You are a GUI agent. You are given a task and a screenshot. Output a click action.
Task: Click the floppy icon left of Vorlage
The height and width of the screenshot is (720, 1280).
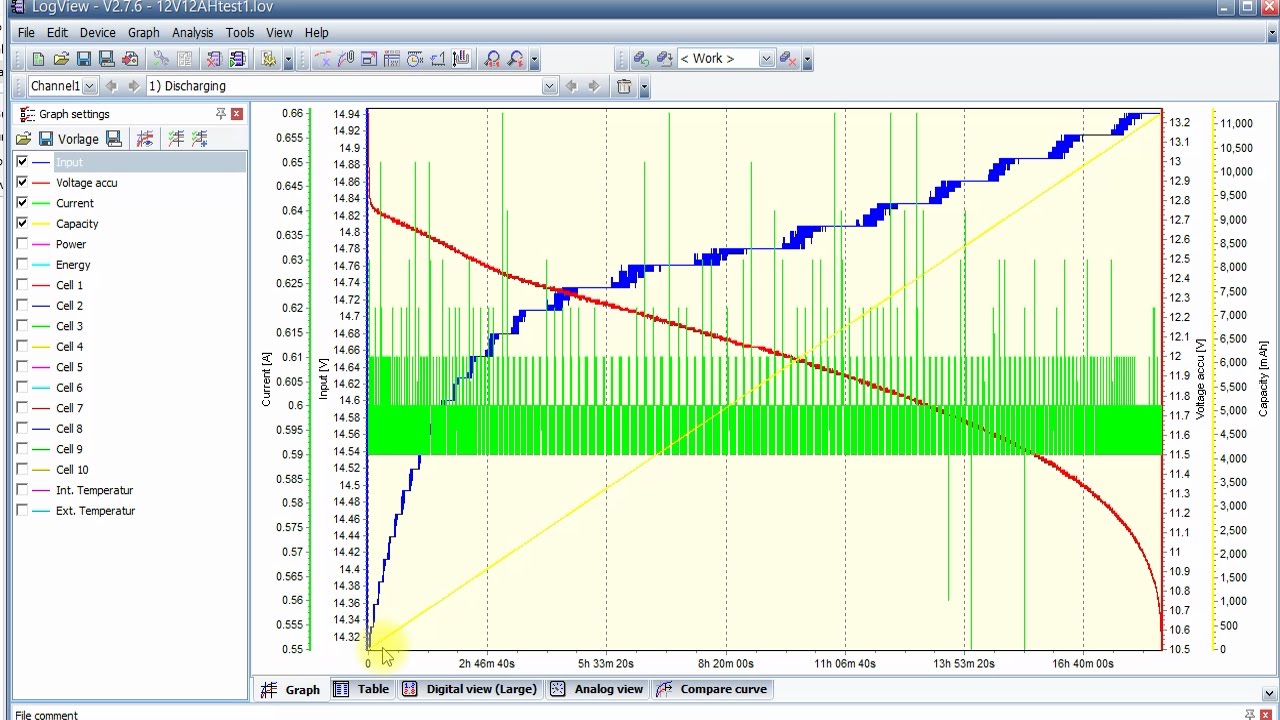coord(45,139)
